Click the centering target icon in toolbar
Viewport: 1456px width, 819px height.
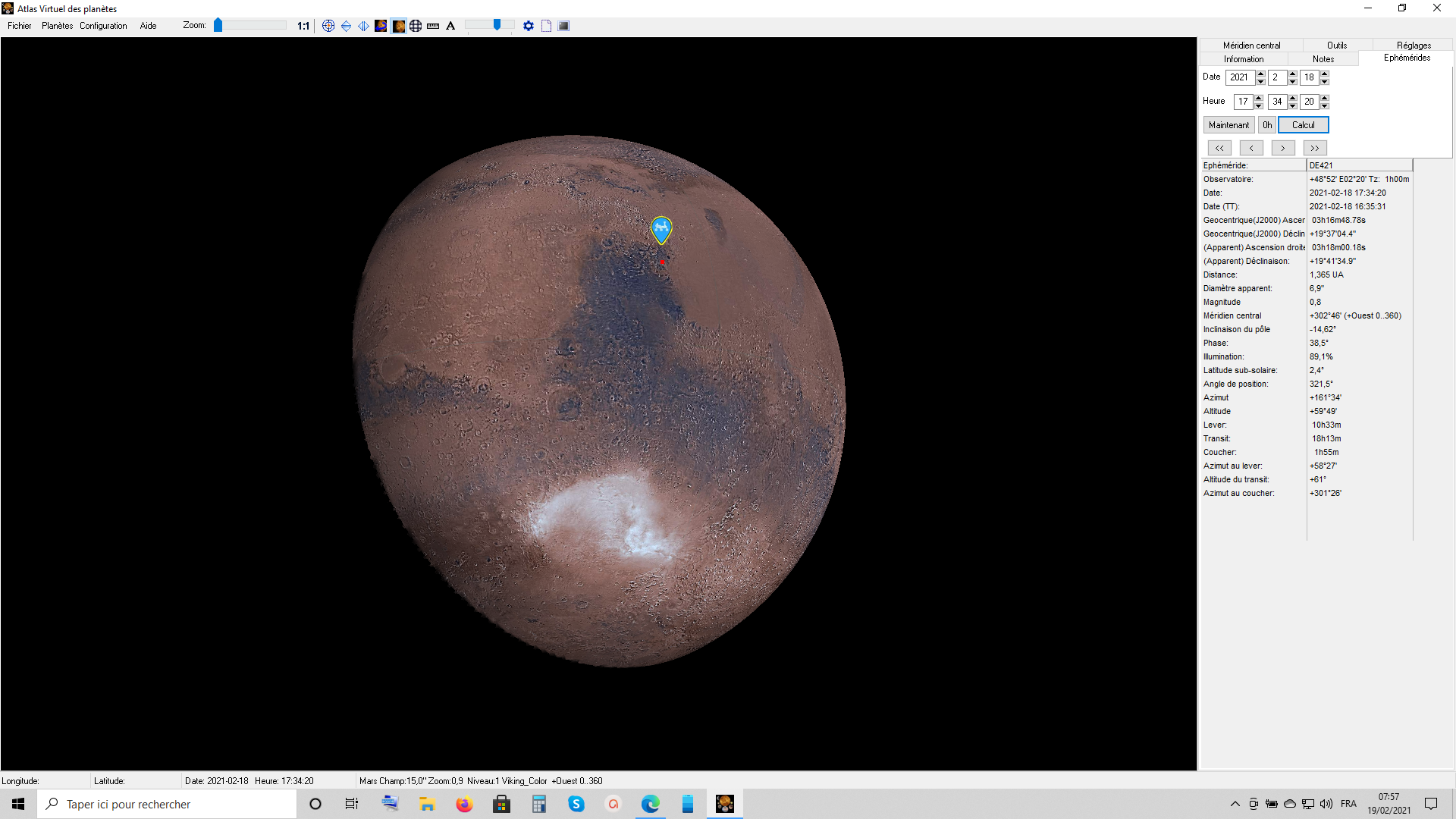[328, 26]
